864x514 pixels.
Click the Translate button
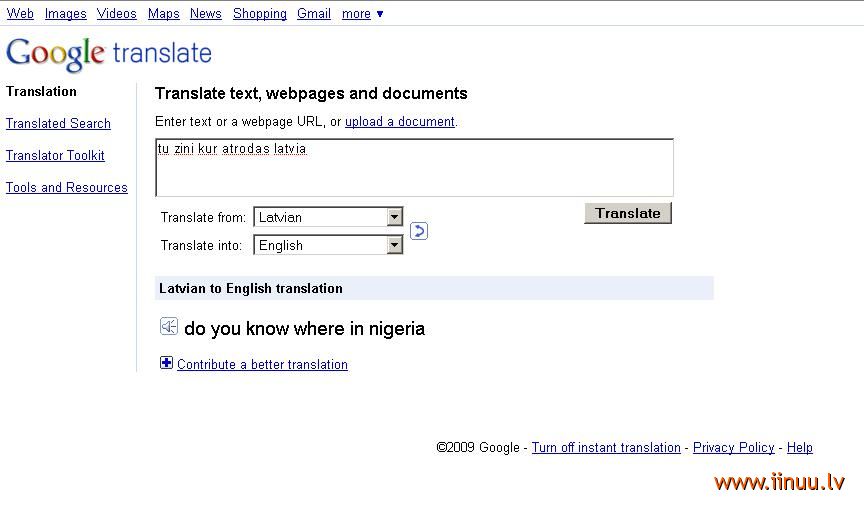coord(628,213)
